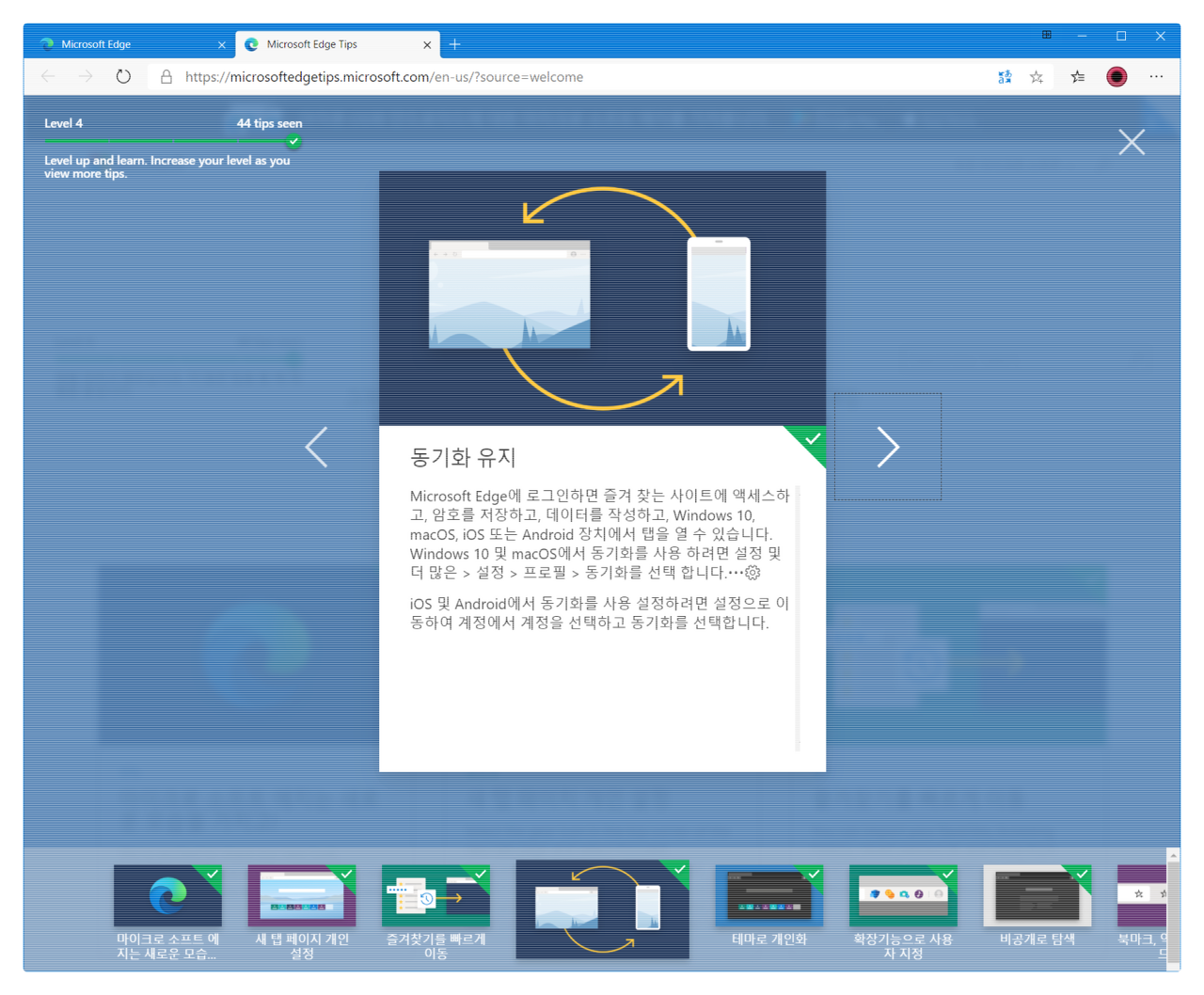Go back with the browser back arrow
1204x995 pixels.
(48, 77)
